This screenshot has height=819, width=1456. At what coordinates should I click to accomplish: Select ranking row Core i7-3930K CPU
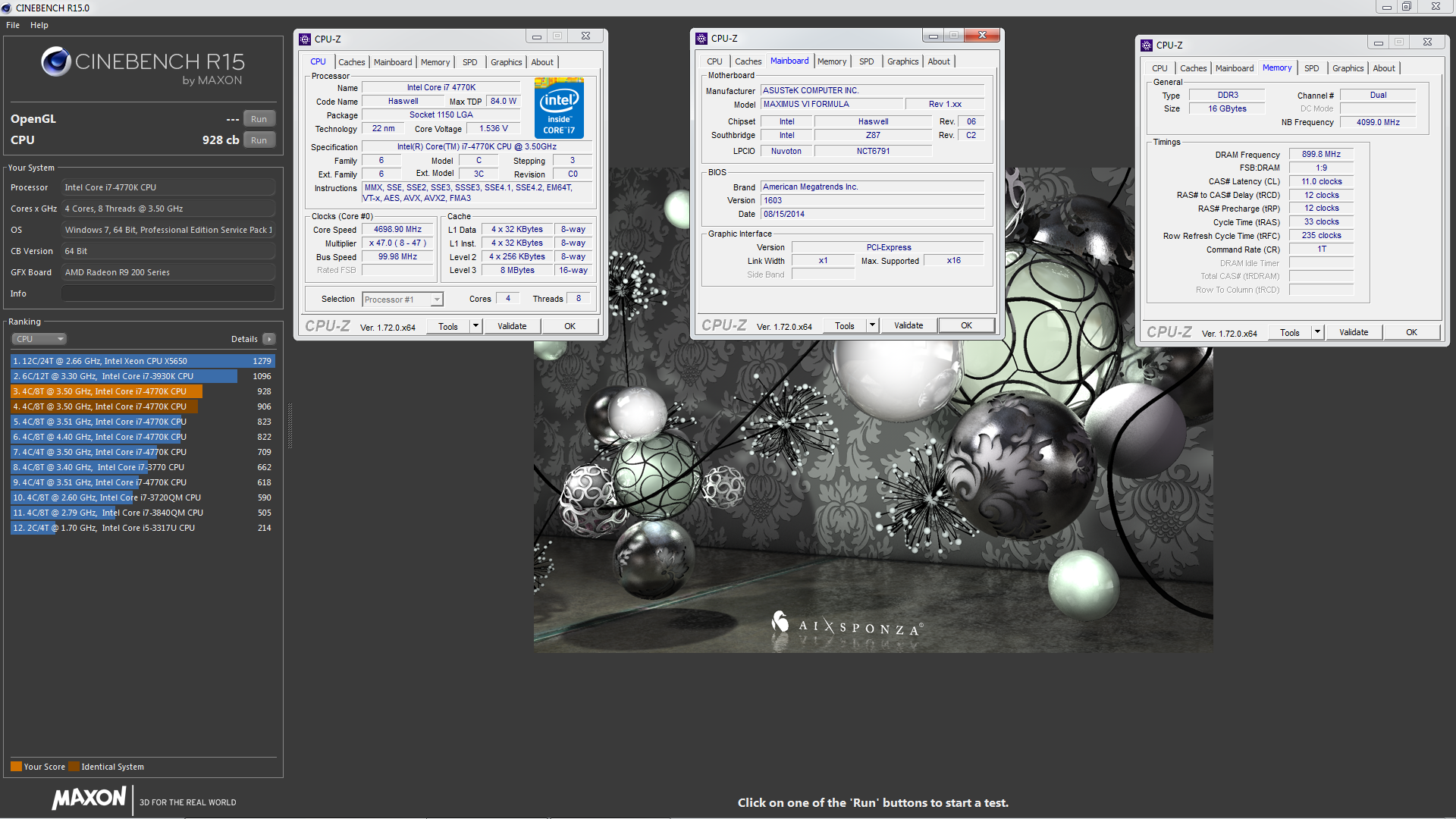143,376
